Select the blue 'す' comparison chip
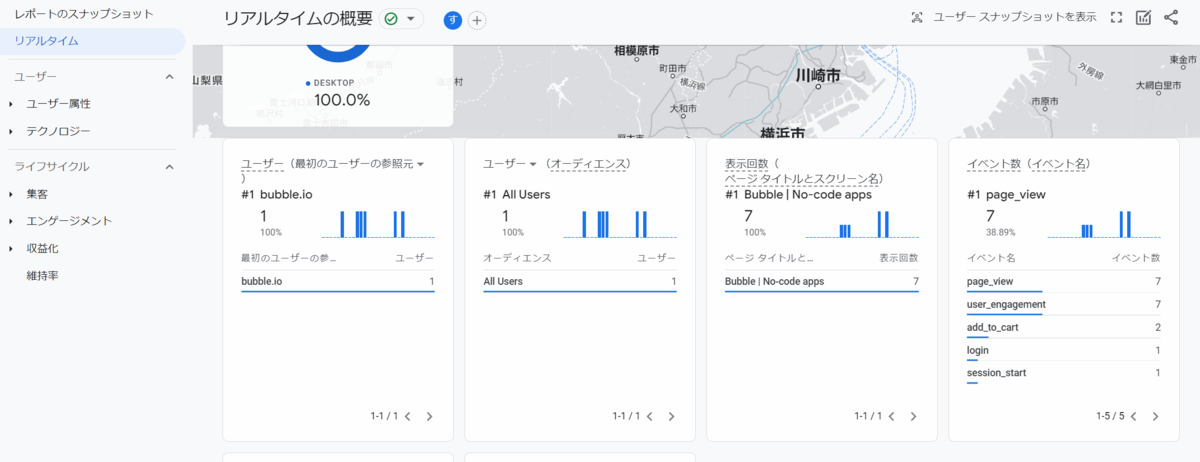 [453, 20]
